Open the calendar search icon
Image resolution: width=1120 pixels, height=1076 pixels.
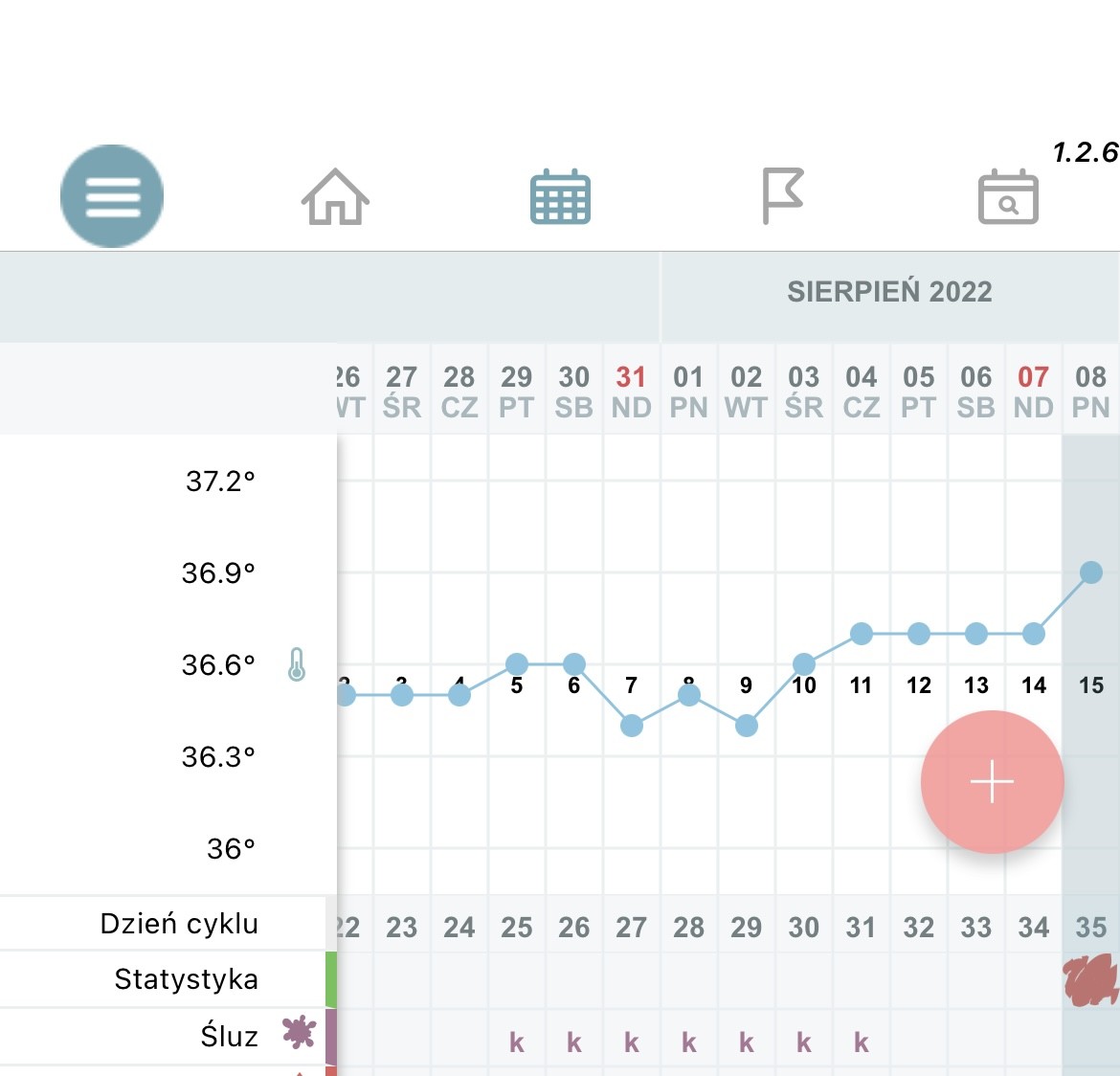[x=1008, y=198]
